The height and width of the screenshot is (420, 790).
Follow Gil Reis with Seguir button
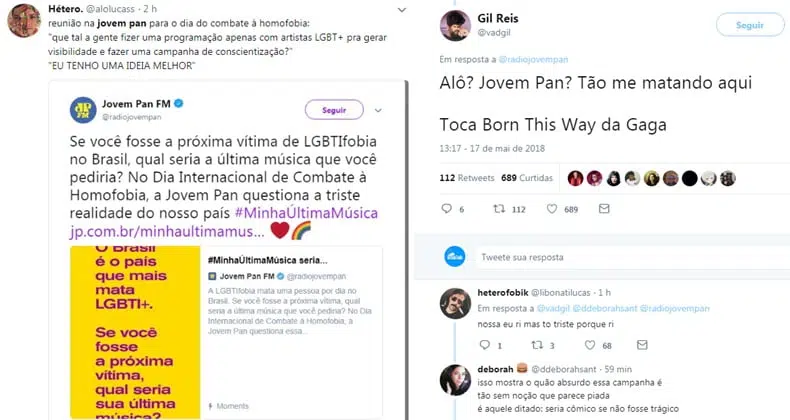pos(750,25)
